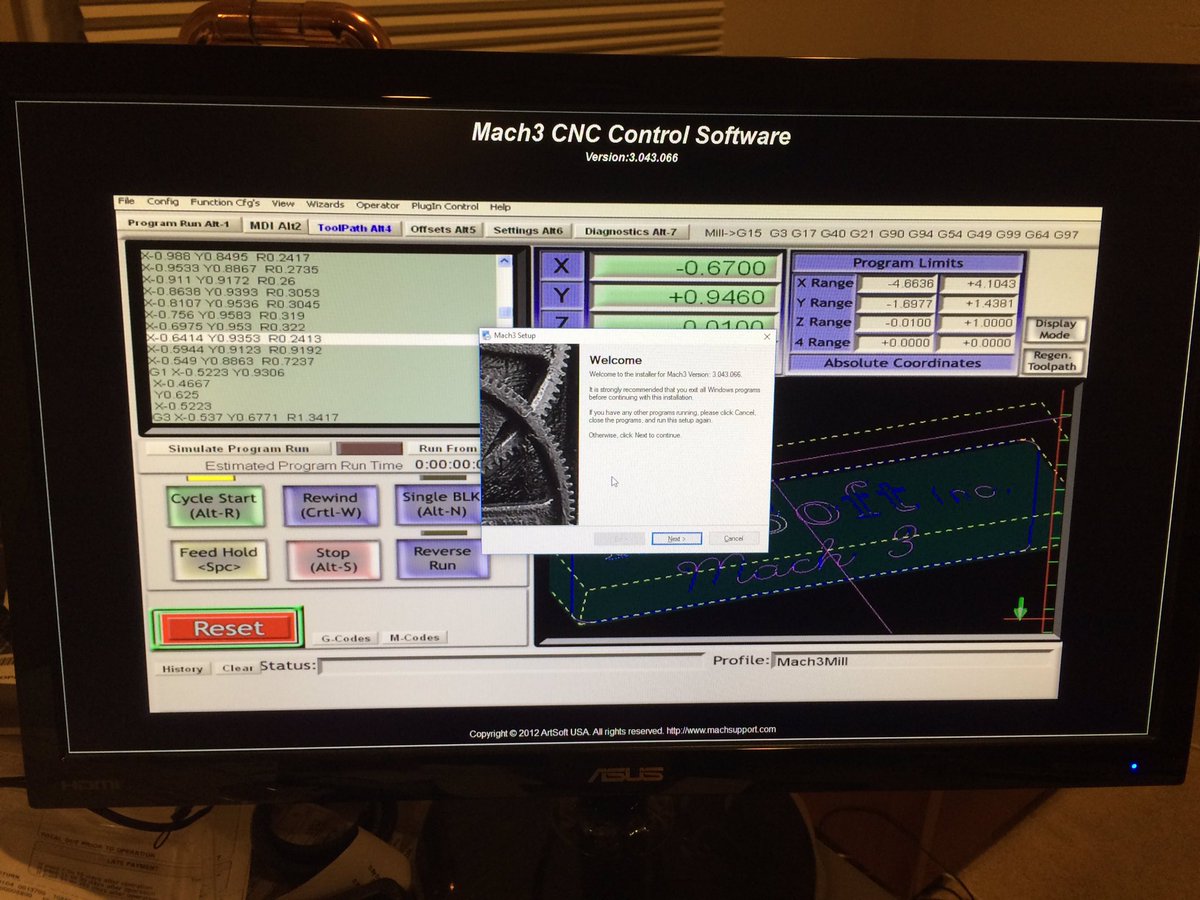Open the File menu

tap(126, 202)
